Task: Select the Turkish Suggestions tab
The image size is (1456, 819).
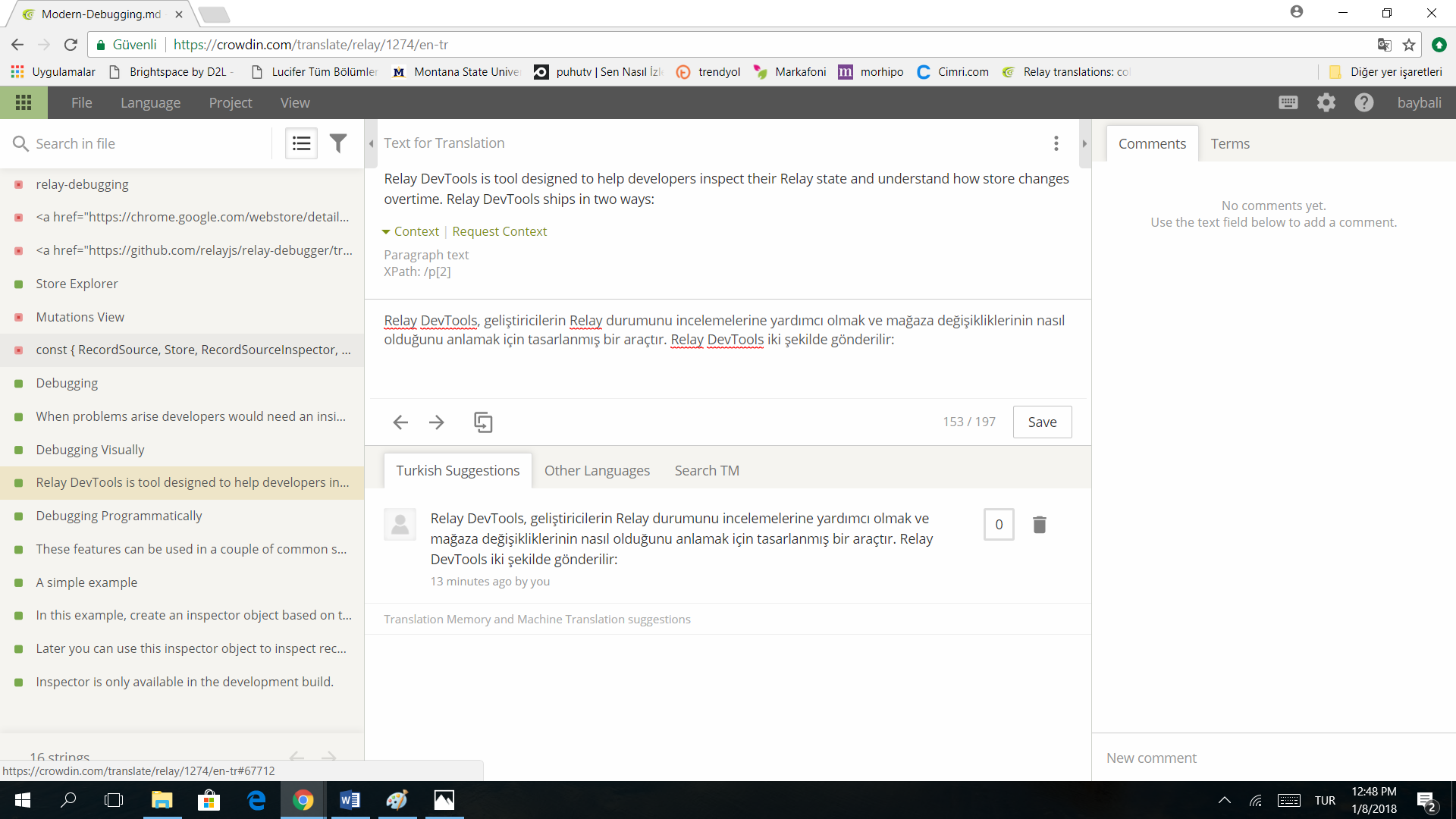Action: tap(458, 470)
